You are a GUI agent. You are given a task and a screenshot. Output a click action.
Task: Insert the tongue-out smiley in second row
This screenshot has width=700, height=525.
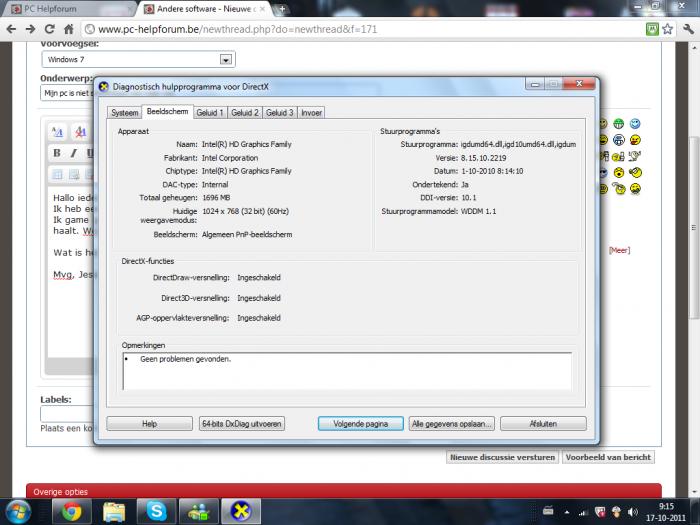(635, 140)
